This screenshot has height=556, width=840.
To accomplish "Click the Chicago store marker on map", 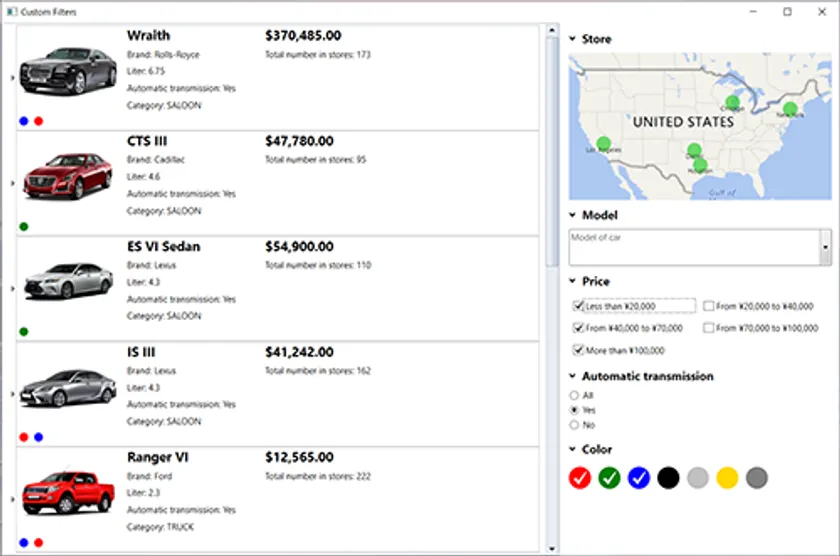I will (732, 102).
